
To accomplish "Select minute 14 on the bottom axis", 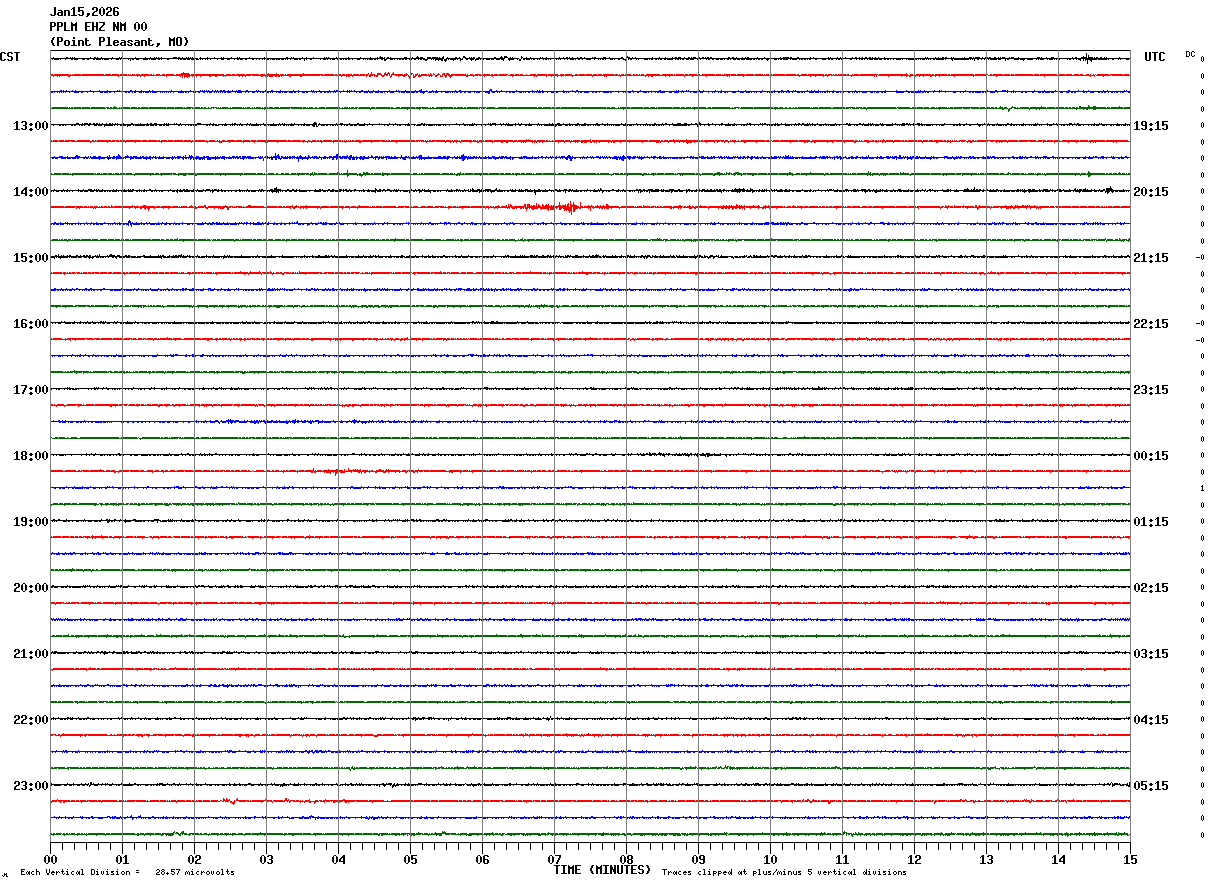I will 1058,859.
